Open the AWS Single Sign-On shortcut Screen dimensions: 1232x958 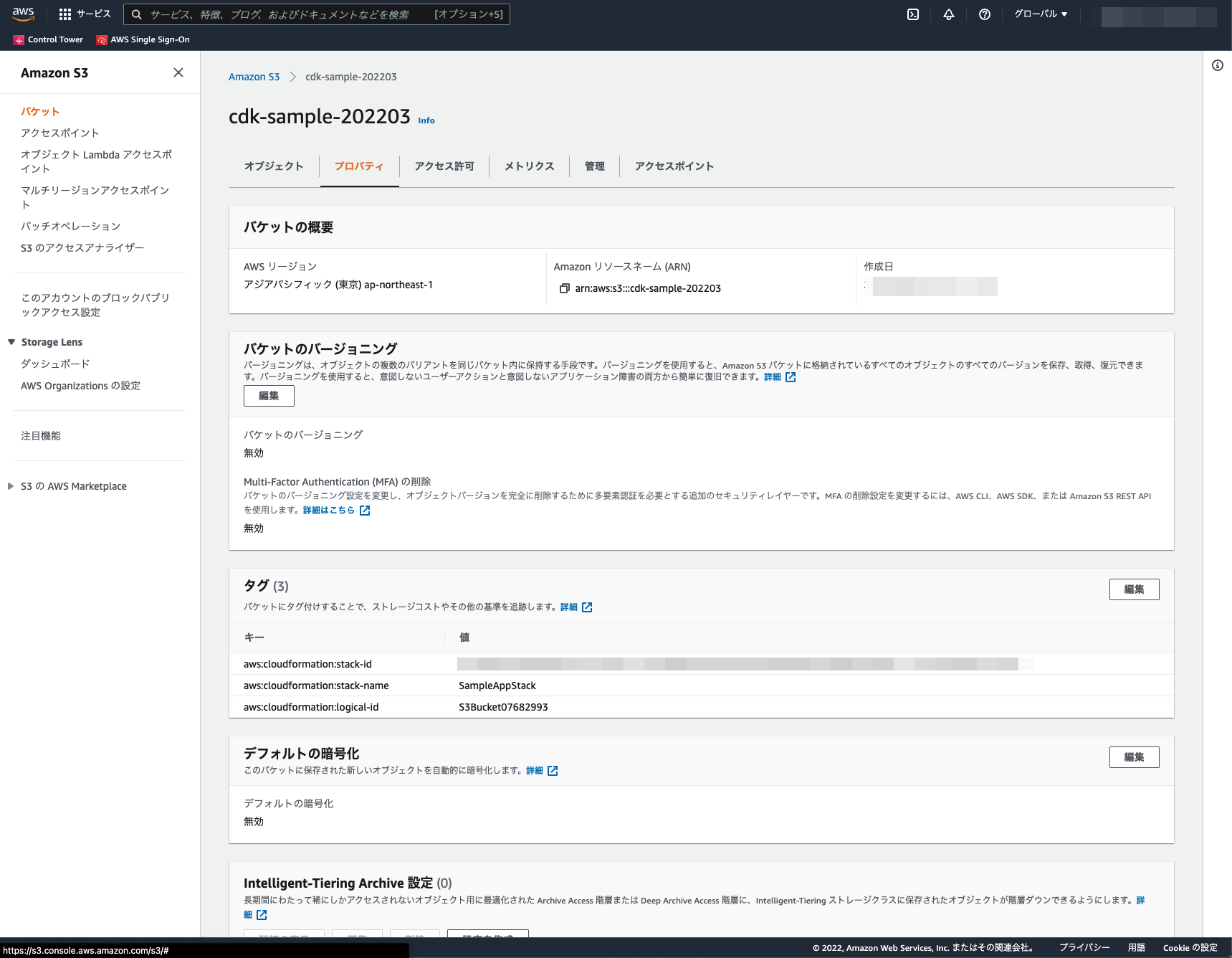click(x=143, y=39)
